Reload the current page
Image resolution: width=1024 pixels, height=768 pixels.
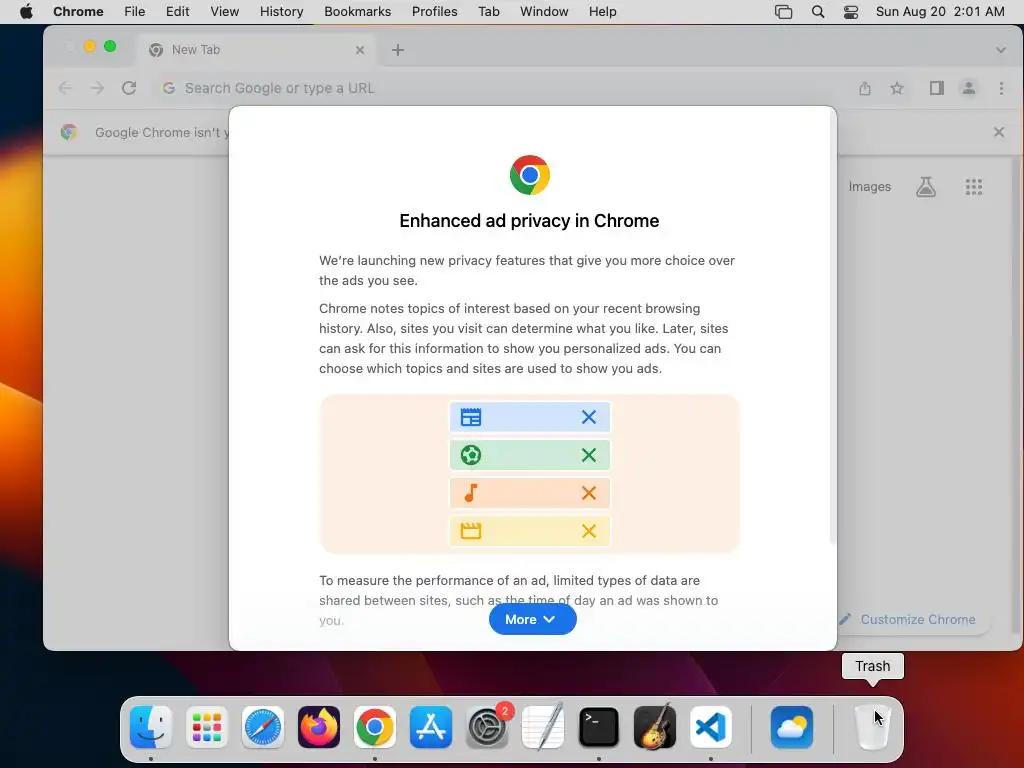pyautogui.click(x=129, y=88)
